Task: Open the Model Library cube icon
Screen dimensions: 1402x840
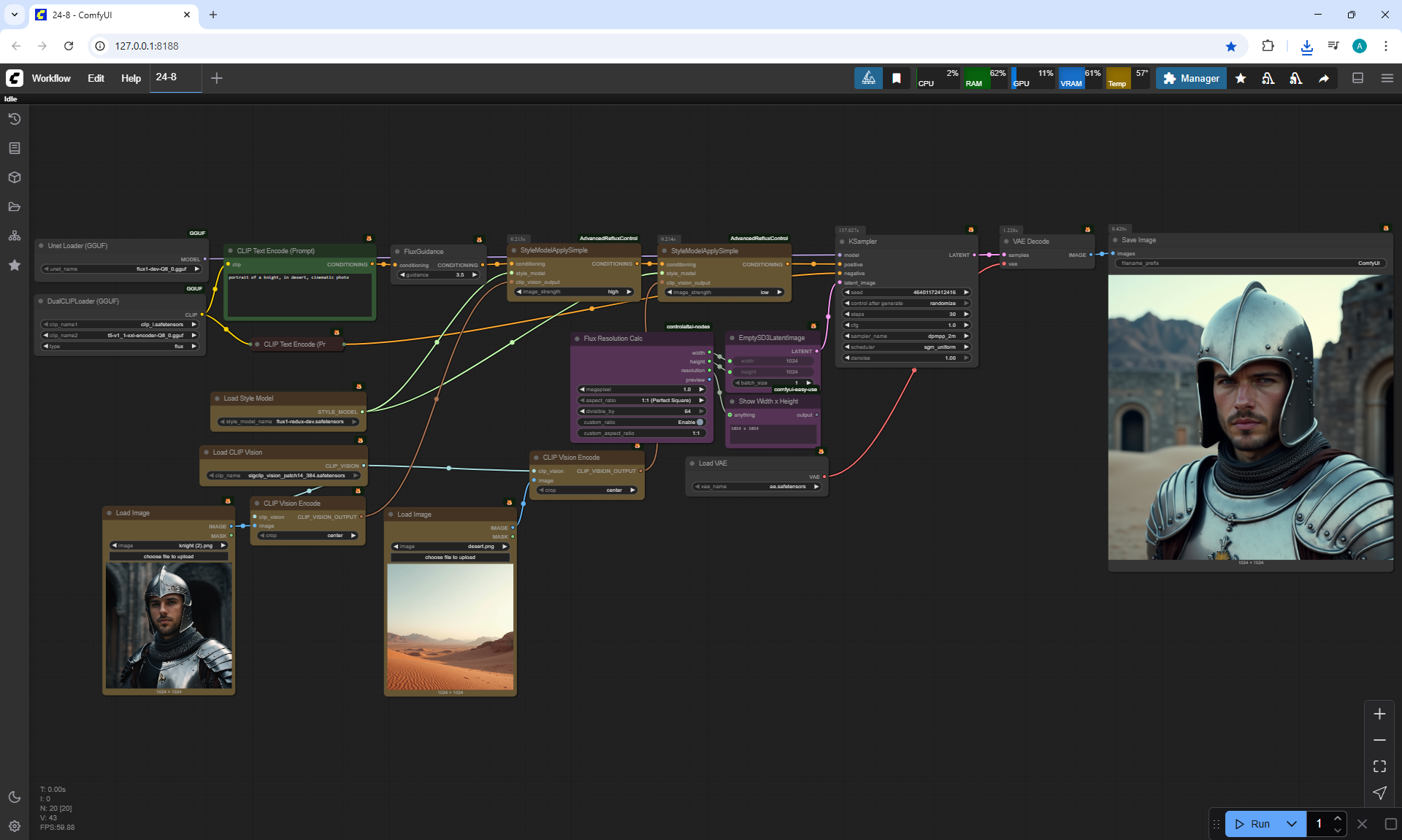Action: [15, 177]
